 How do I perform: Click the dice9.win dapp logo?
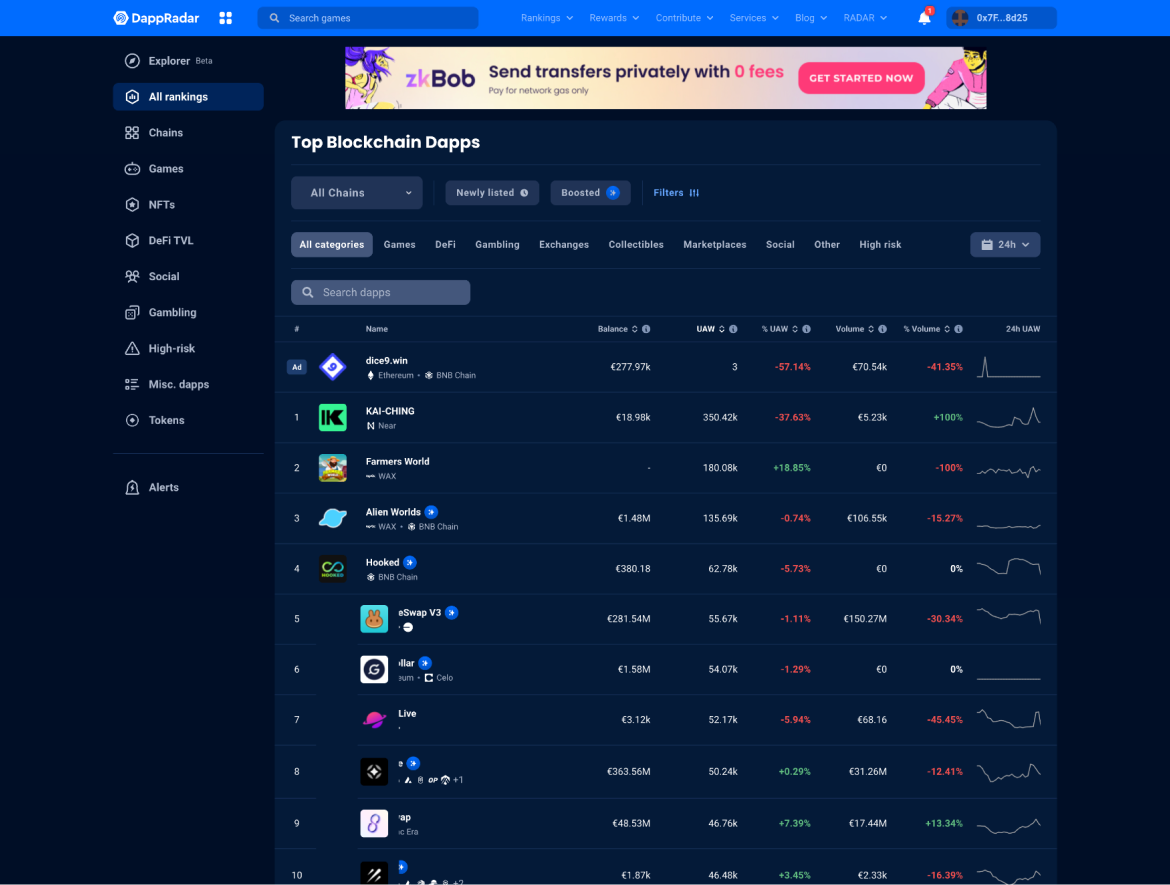point(333,367)
